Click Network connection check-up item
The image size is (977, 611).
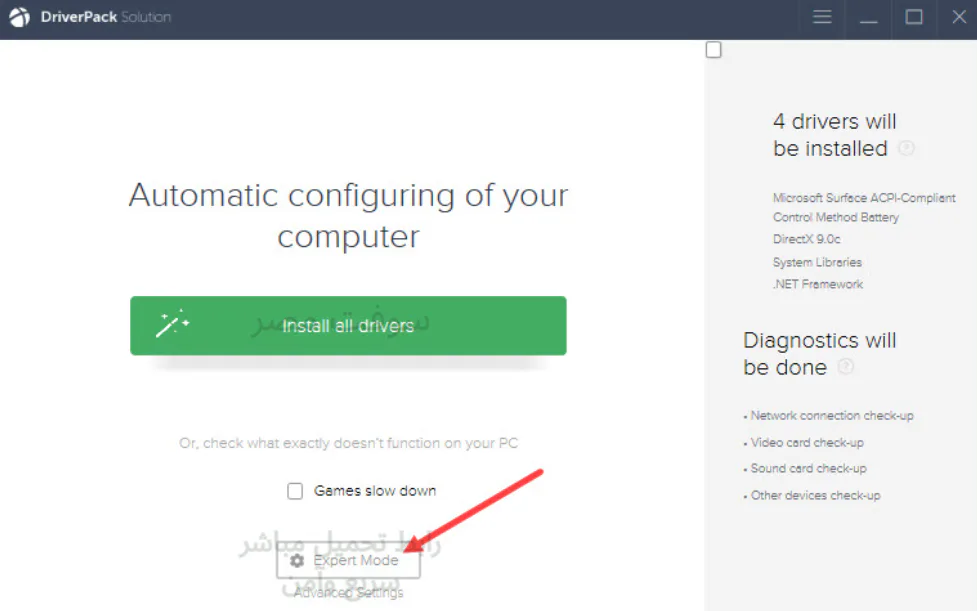(829, 415)
